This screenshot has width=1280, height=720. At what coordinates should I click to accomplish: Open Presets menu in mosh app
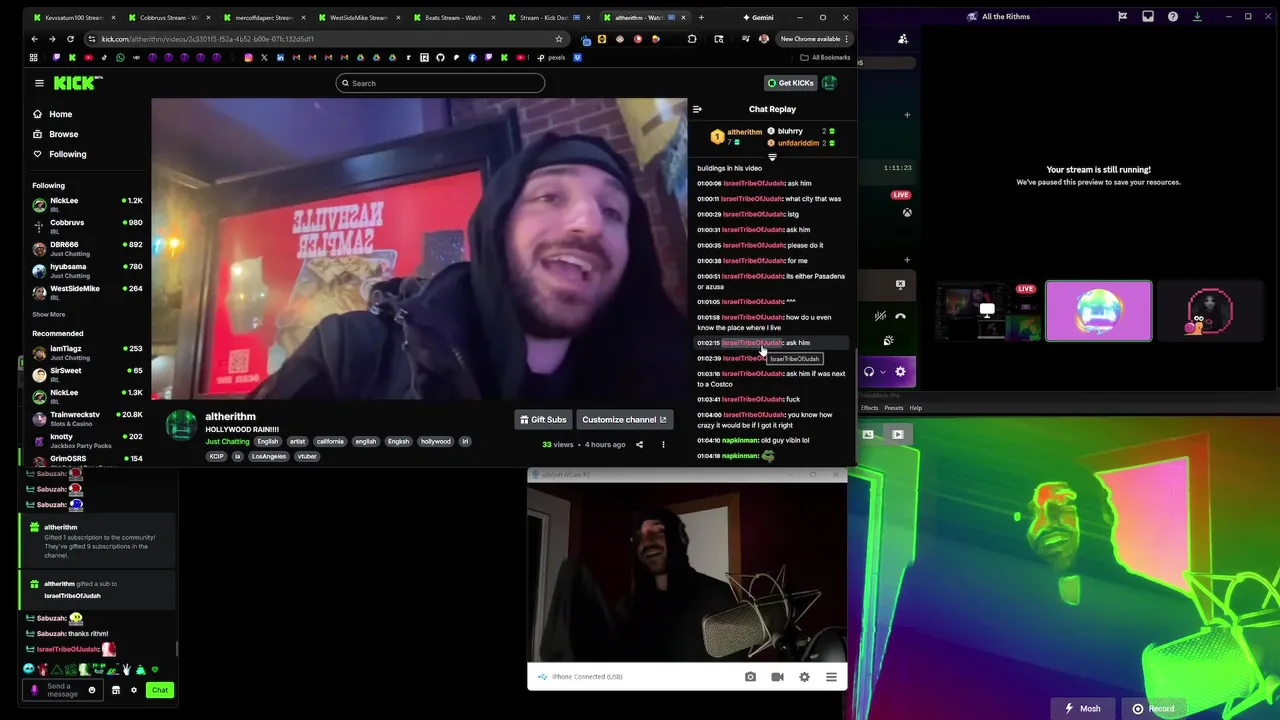pyautogui.click(x=893, y=408)
